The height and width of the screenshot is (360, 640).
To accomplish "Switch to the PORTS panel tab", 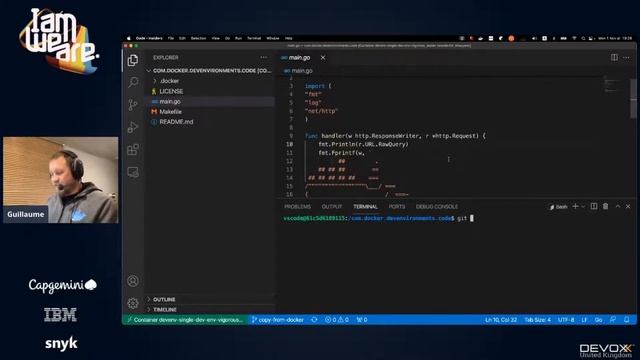I will [397, 207].
